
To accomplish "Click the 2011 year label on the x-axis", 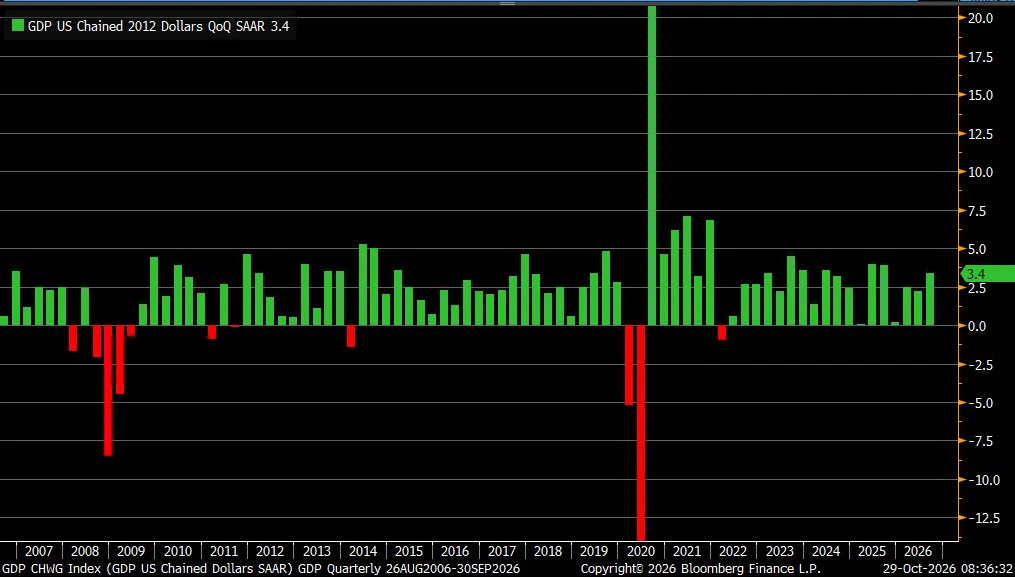I will (x=223, y=551).
